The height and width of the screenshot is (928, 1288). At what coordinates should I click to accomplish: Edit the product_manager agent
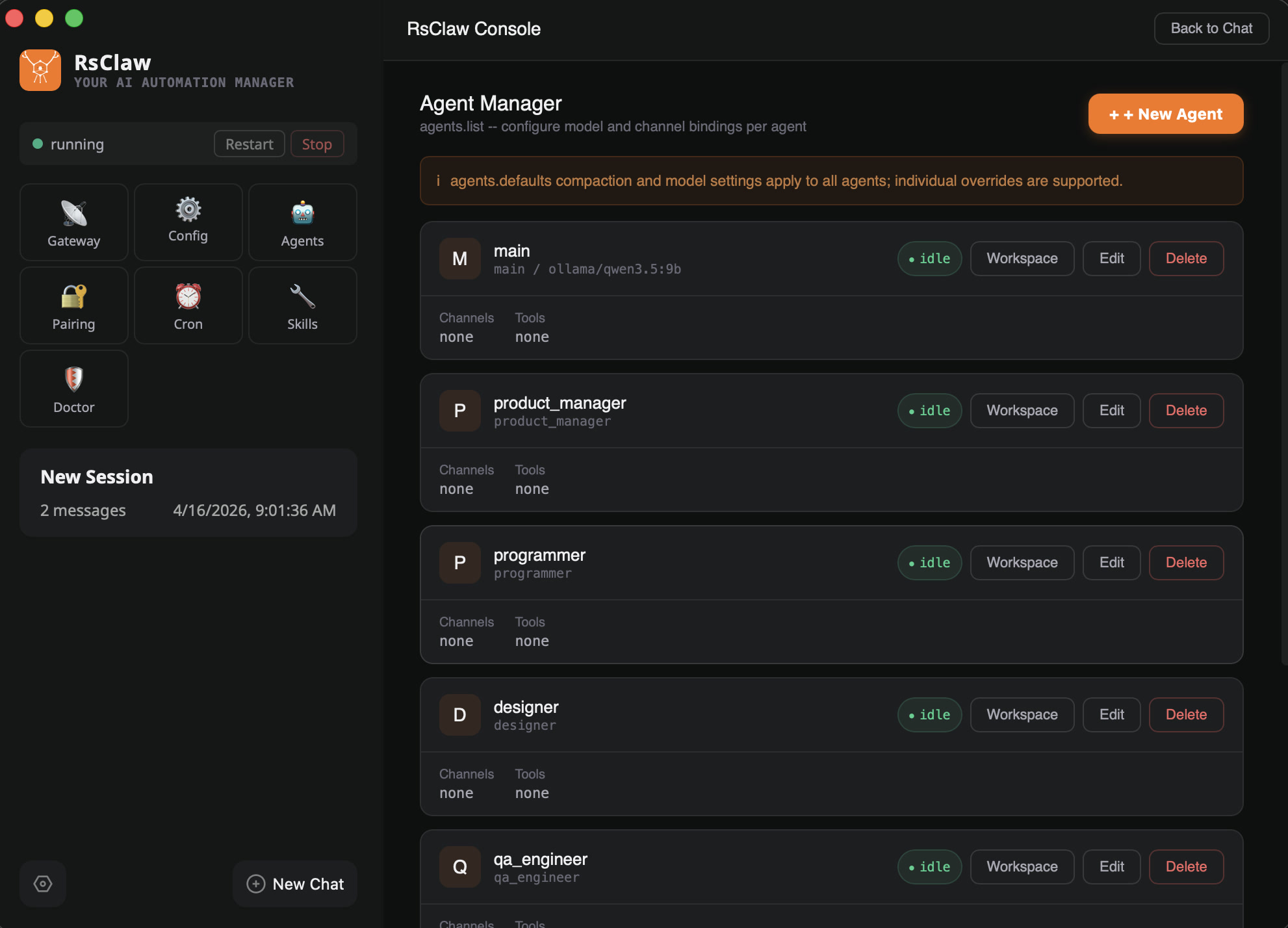[x=1111, y=410]
